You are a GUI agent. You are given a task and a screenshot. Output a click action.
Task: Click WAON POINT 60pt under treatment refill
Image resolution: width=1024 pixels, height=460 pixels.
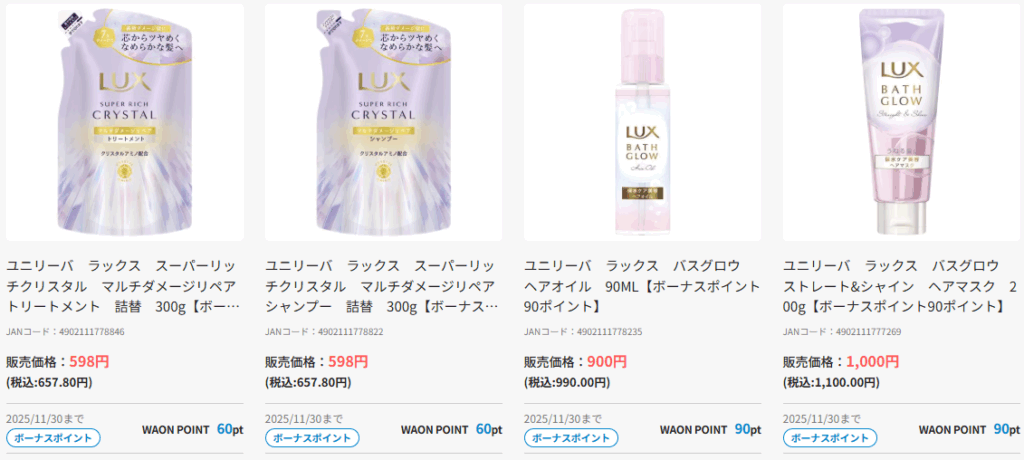(x=193, y=429)
